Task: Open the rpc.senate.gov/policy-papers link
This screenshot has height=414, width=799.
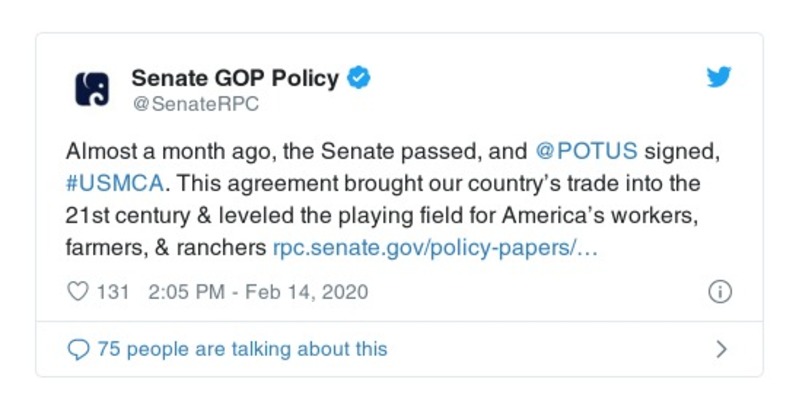Action: [x=434, y=246]
